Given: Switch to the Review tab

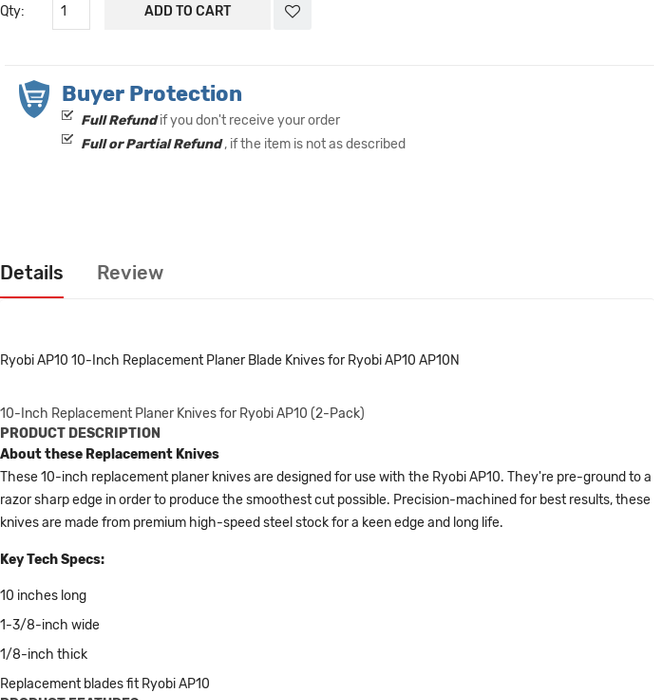Looking at the screenshot, I should click(130, 273).
